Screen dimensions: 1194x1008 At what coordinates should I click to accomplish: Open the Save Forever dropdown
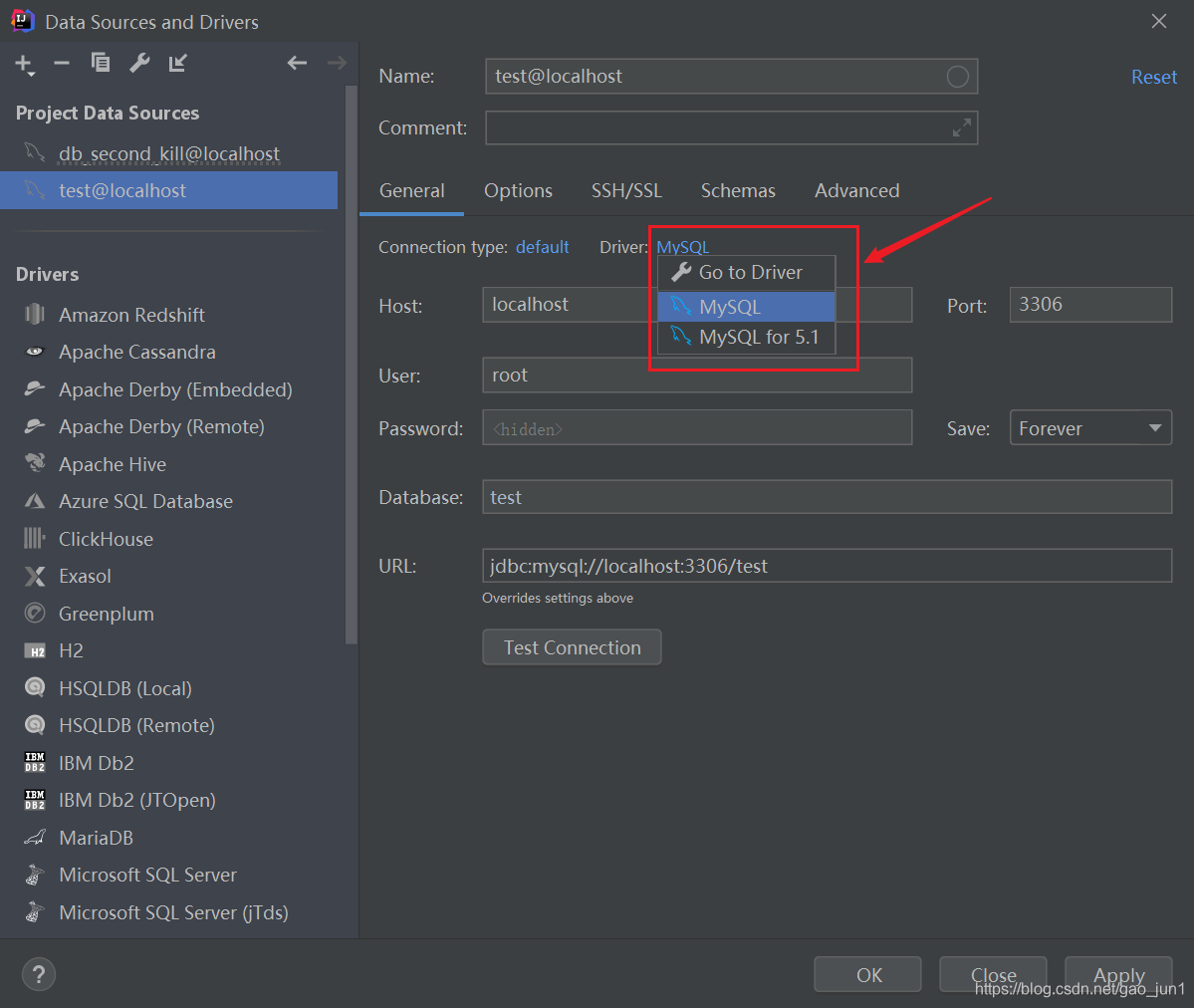click(x=1090, y=428)
